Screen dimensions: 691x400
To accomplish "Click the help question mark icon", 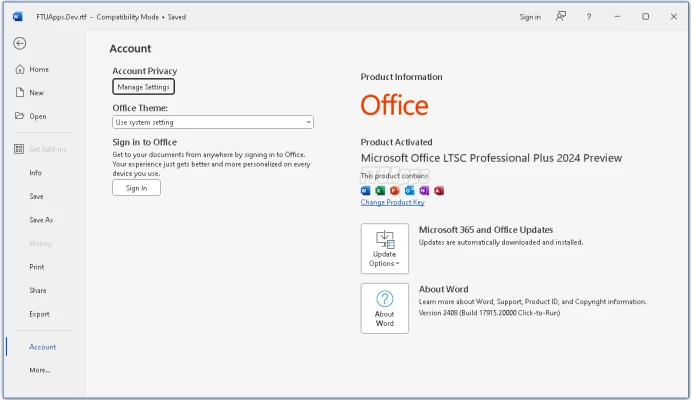I will click(x=589, y=17).
